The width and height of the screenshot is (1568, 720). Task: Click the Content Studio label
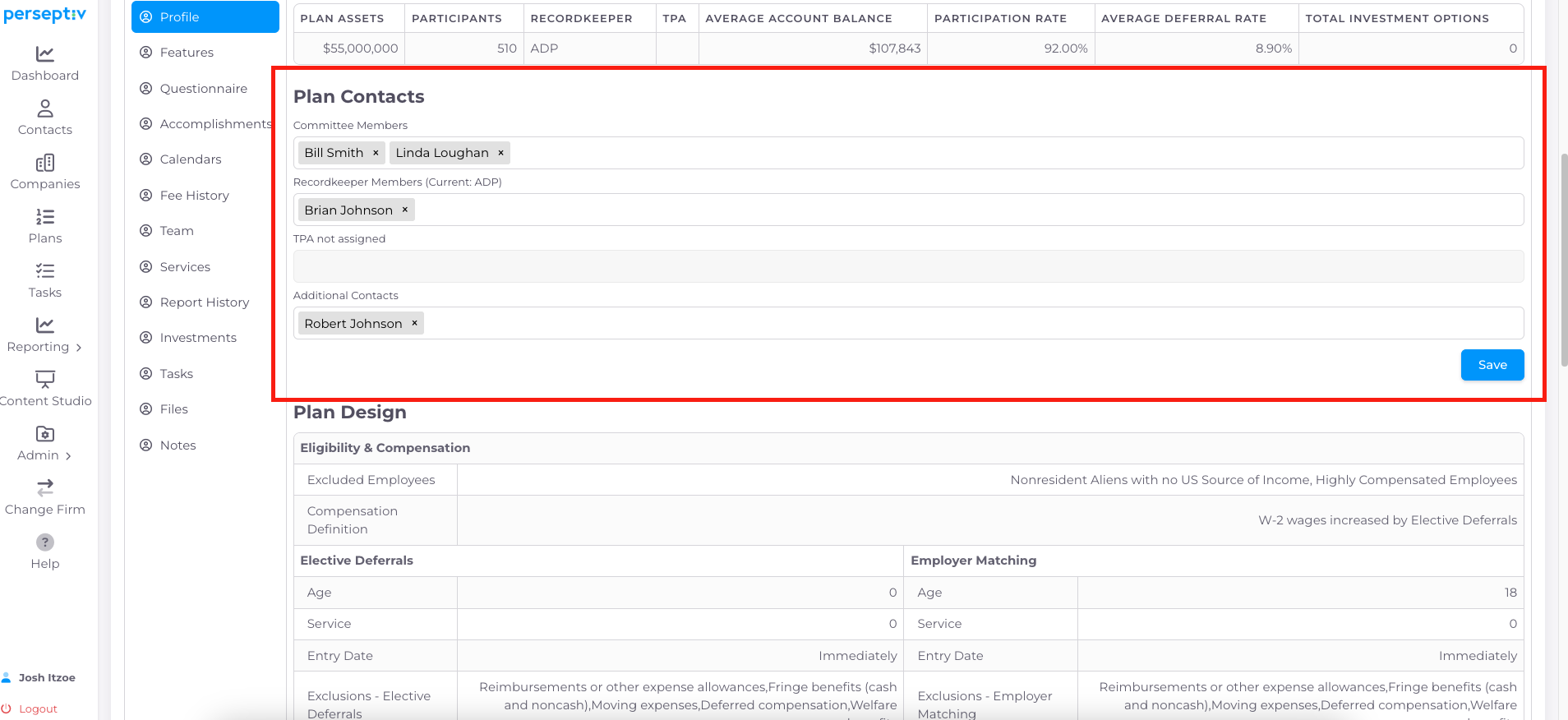45,401
